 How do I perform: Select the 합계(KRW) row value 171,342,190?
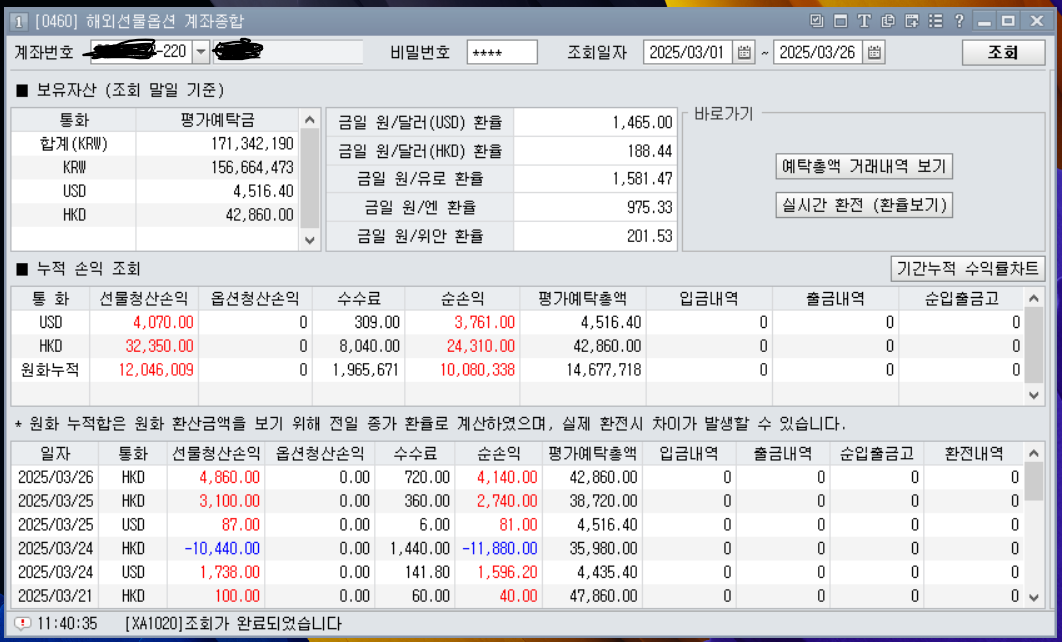(252, 144)
